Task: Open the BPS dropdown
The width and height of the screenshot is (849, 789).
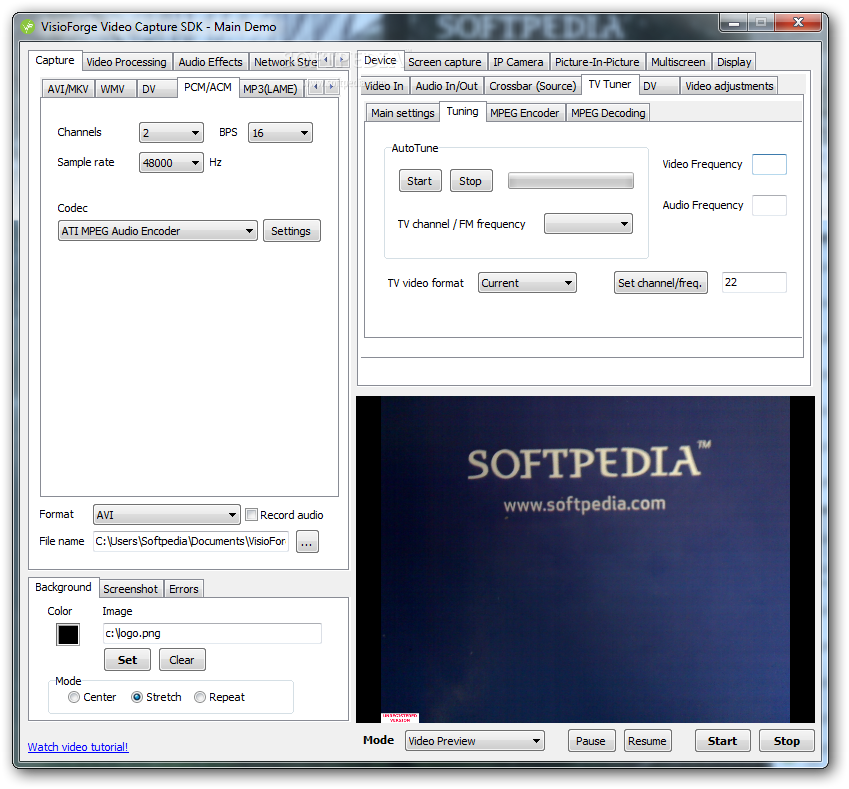Action: pos(280,133)
